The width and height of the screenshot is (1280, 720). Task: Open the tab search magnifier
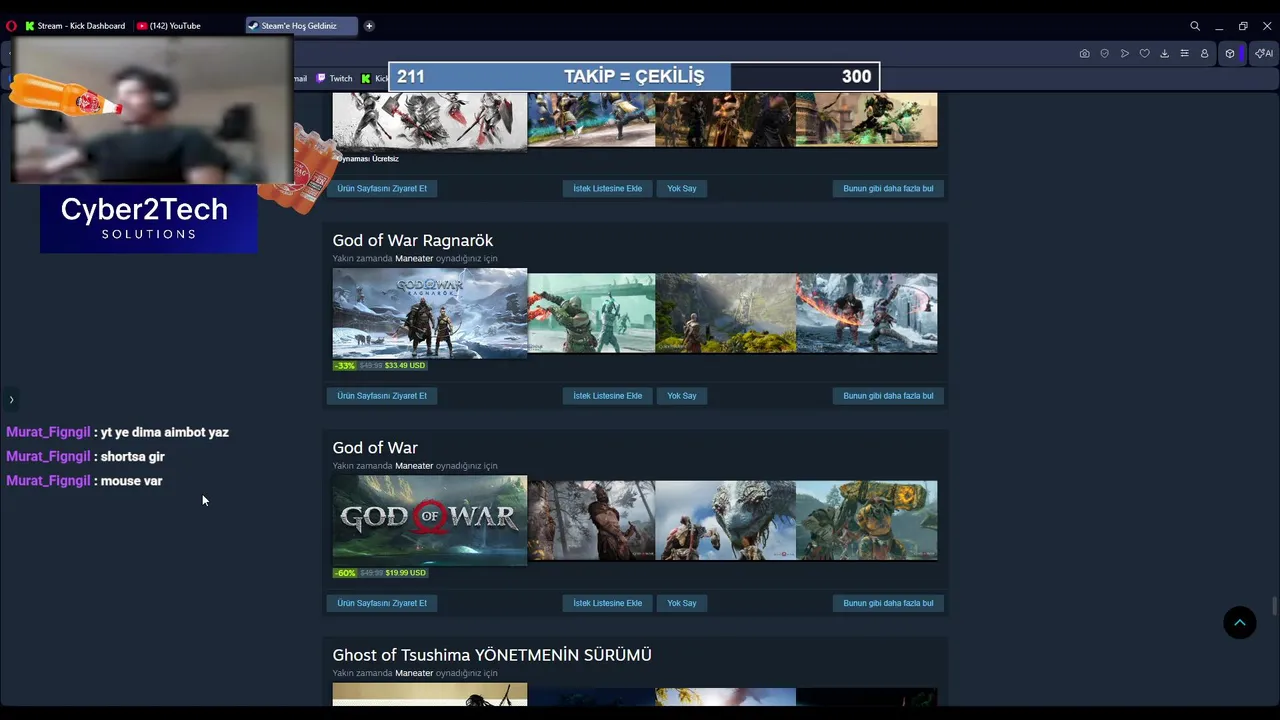point(1195,26)
